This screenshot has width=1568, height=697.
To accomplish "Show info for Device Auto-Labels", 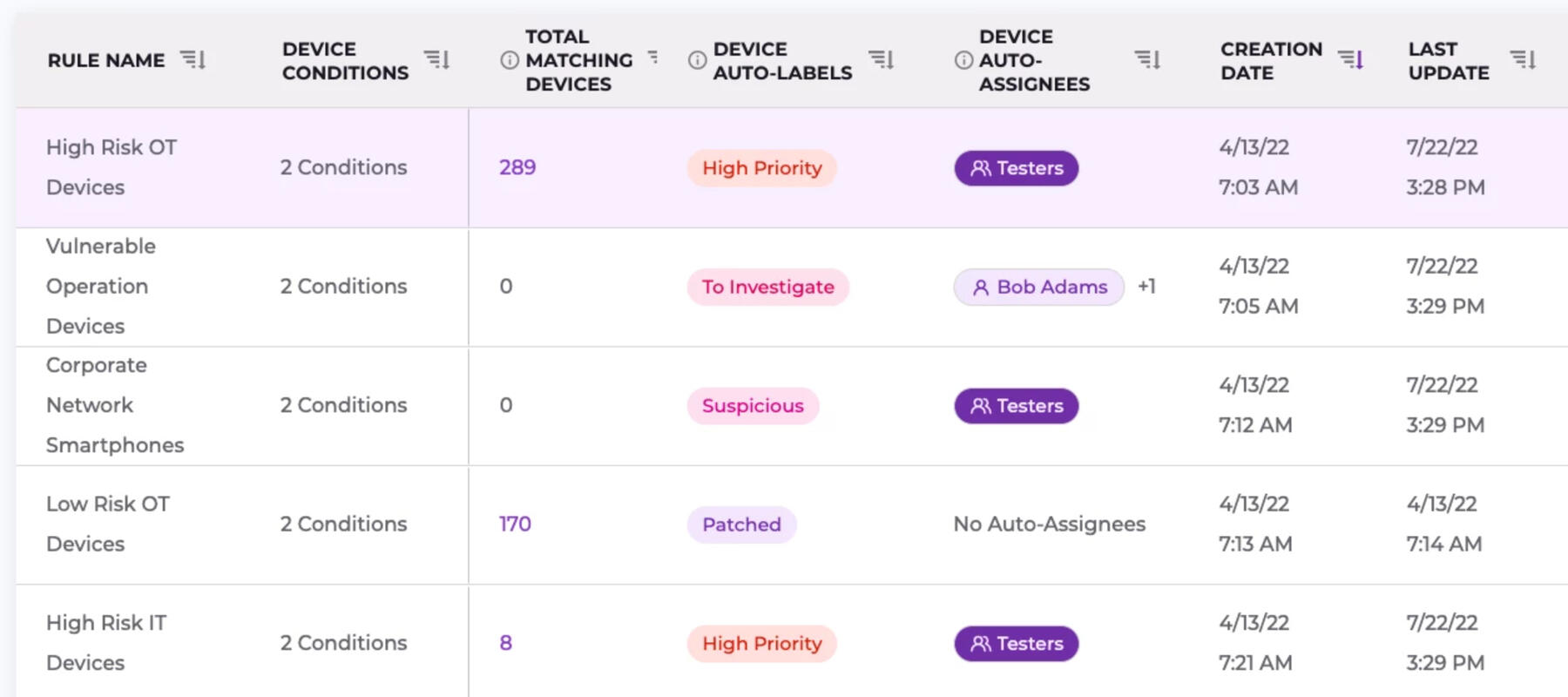I will click(x=697, y=60).
